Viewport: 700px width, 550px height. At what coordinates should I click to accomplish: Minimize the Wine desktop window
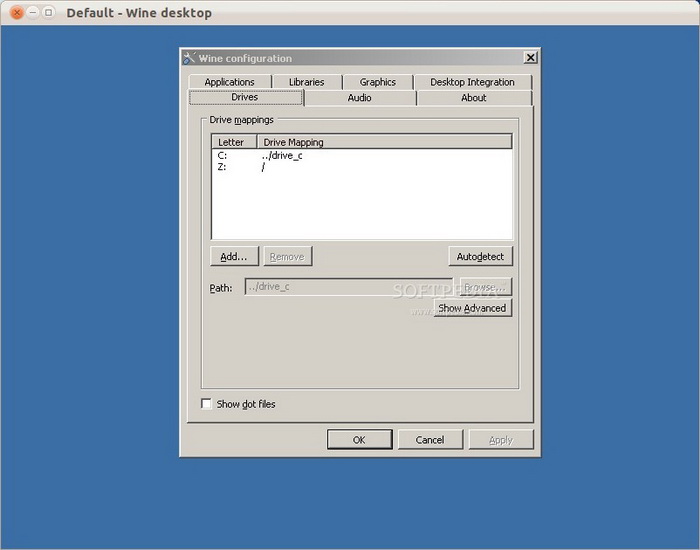pos(33,12)
